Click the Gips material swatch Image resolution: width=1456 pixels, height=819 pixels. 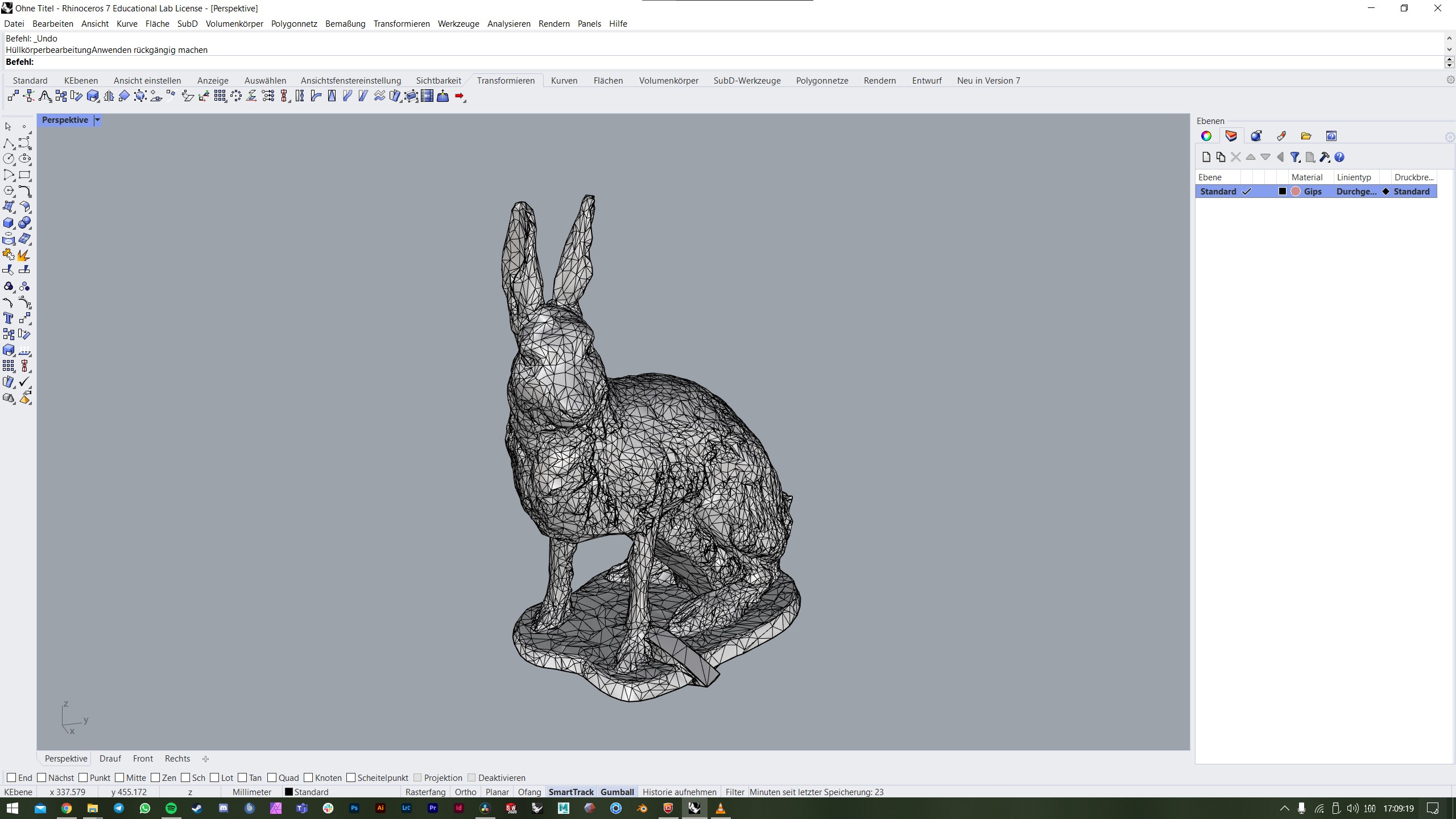point(1296,192)
